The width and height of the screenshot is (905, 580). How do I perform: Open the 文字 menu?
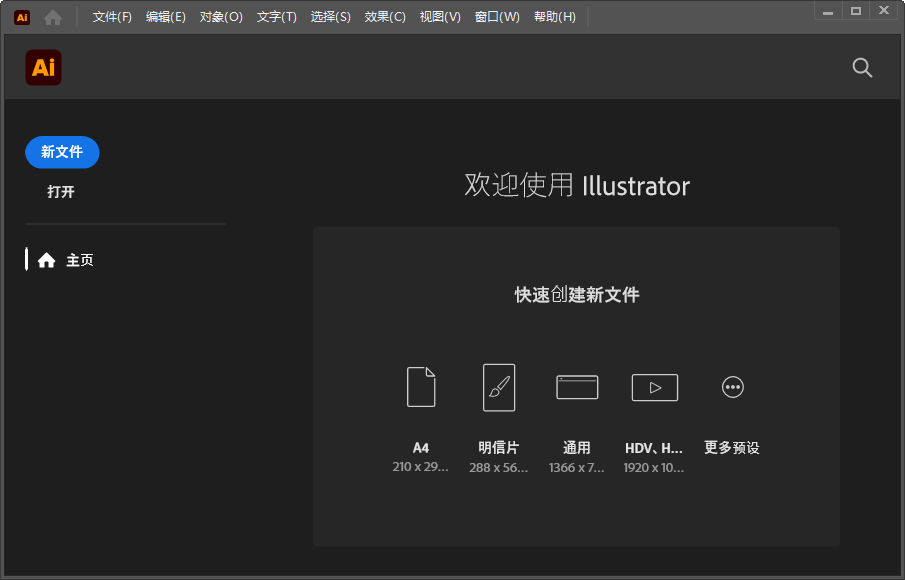pos(277,16)
